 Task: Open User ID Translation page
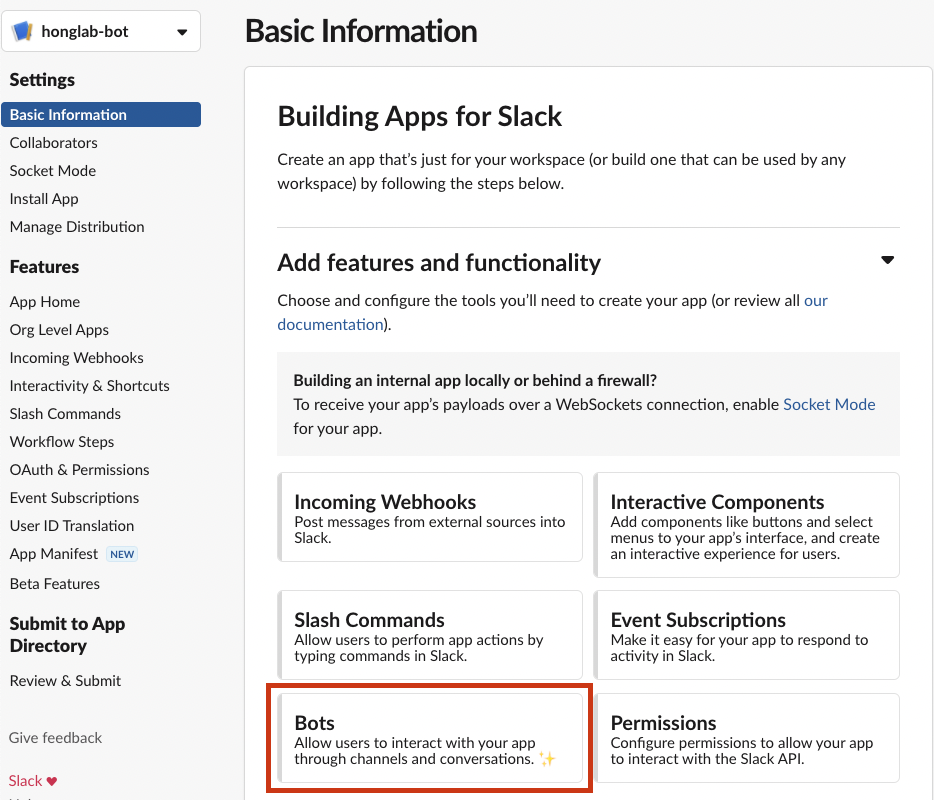[x=71, y=526]
